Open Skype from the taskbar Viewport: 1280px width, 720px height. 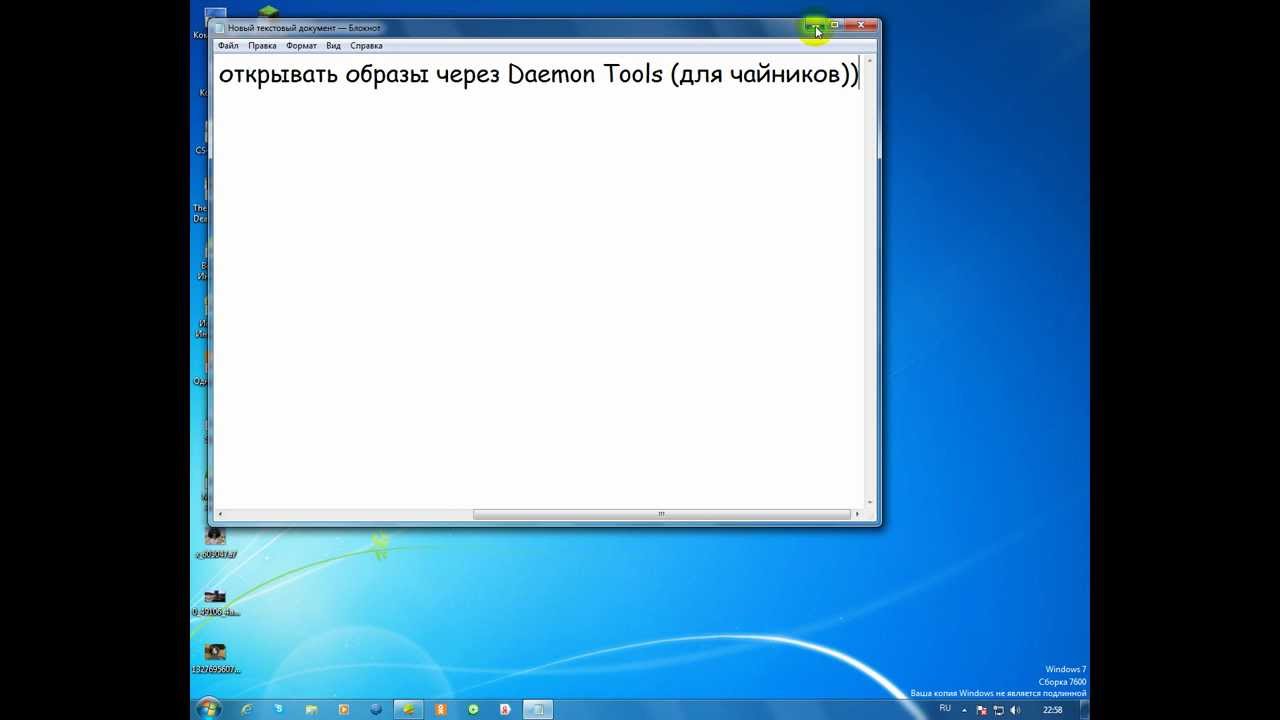pyautogui.click(x=279, y=709)
